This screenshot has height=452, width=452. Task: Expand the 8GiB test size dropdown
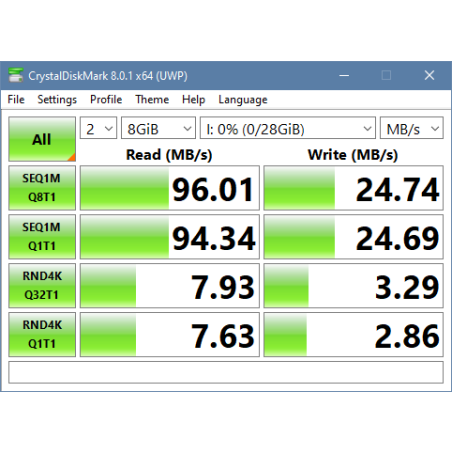158,128
